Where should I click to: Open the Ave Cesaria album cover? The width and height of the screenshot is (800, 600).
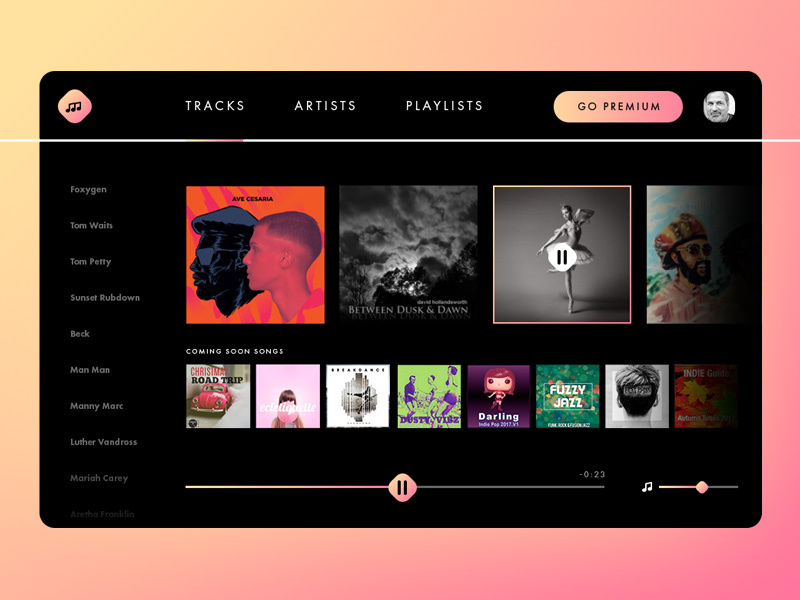point(255,254)
